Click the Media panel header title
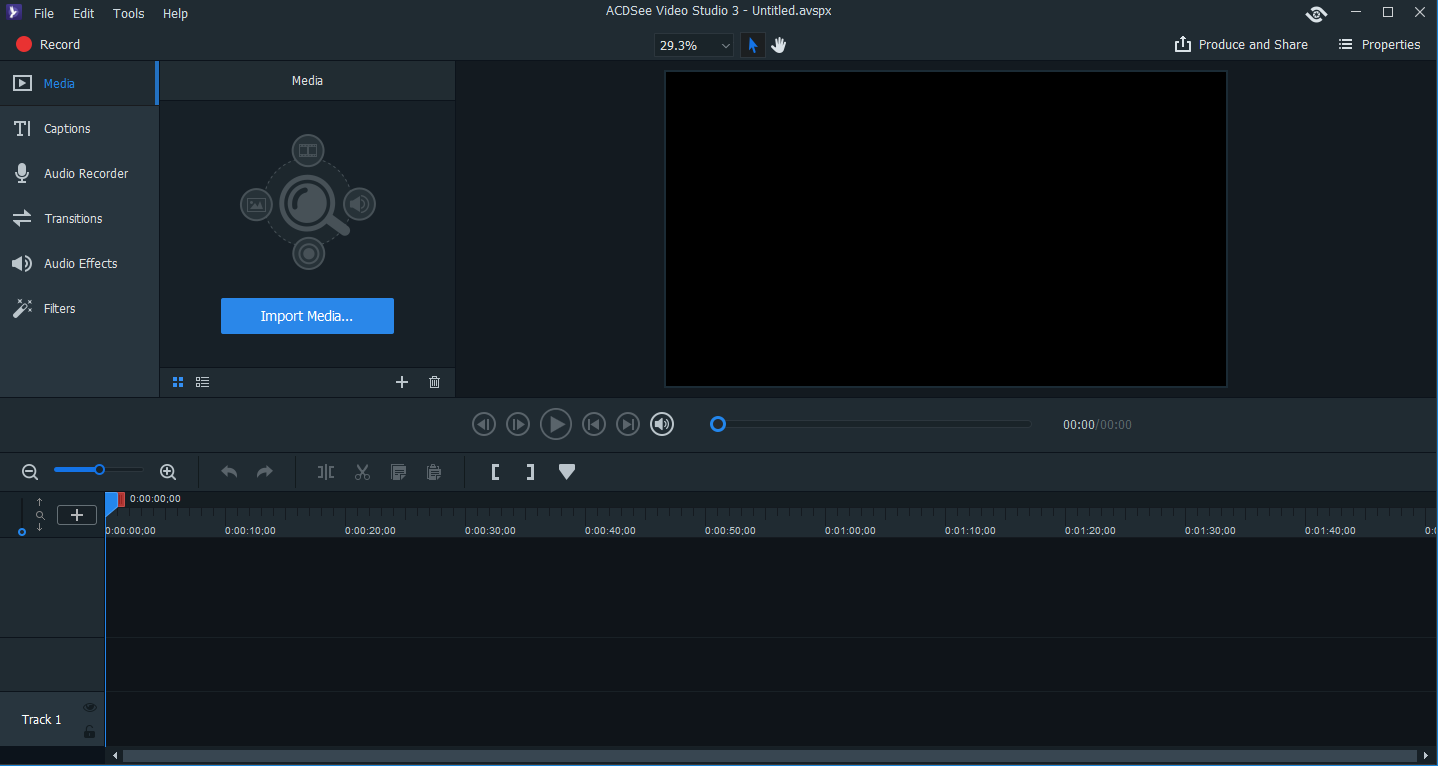 (307, 80)
